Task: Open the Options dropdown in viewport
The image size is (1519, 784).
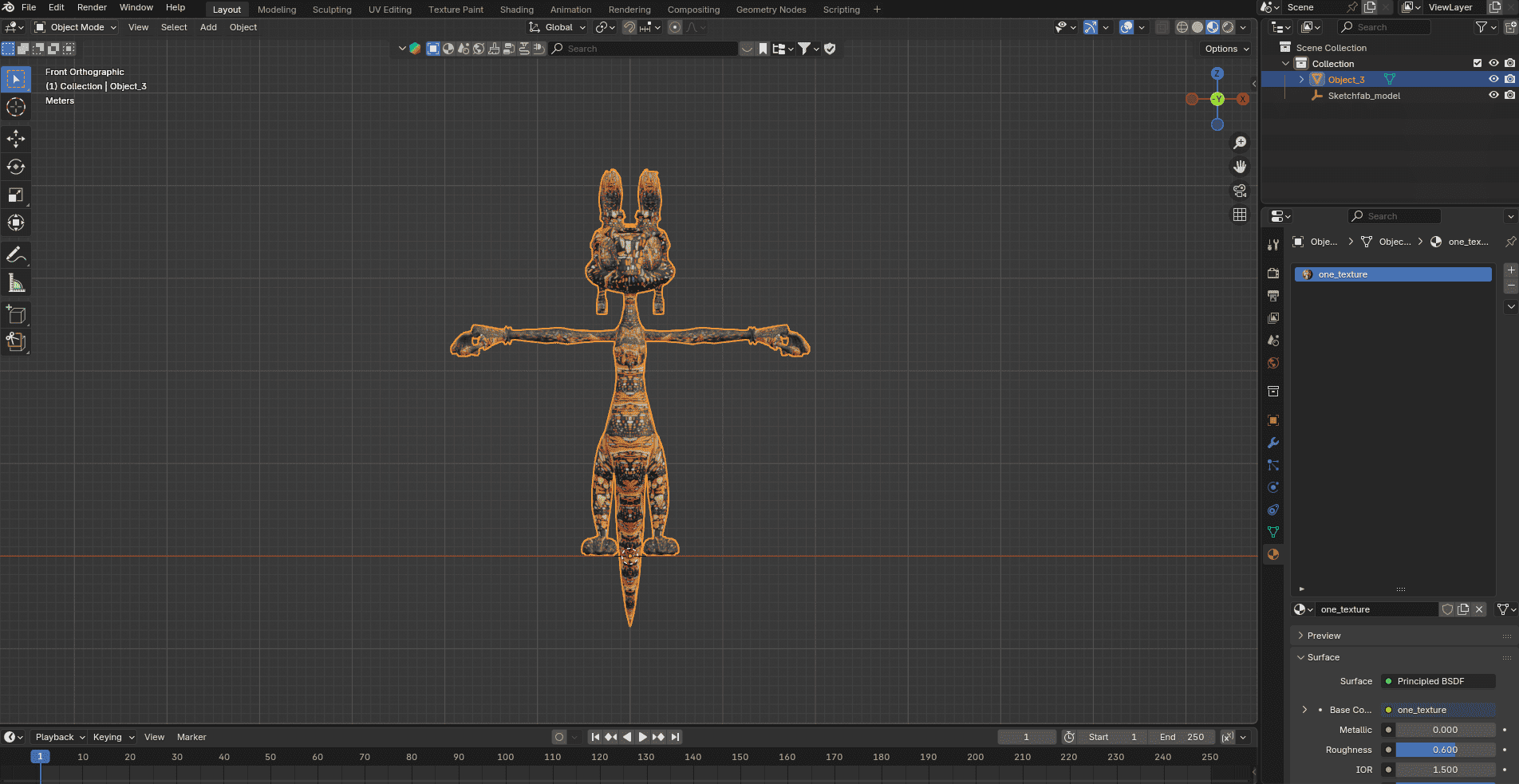Action: click(1227, 49)
